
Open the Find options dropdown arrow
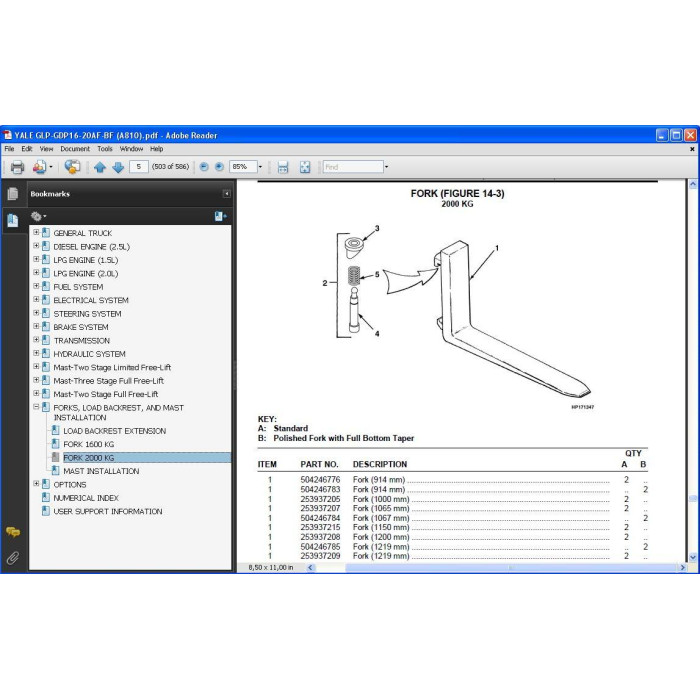click(x=387, y=167)
